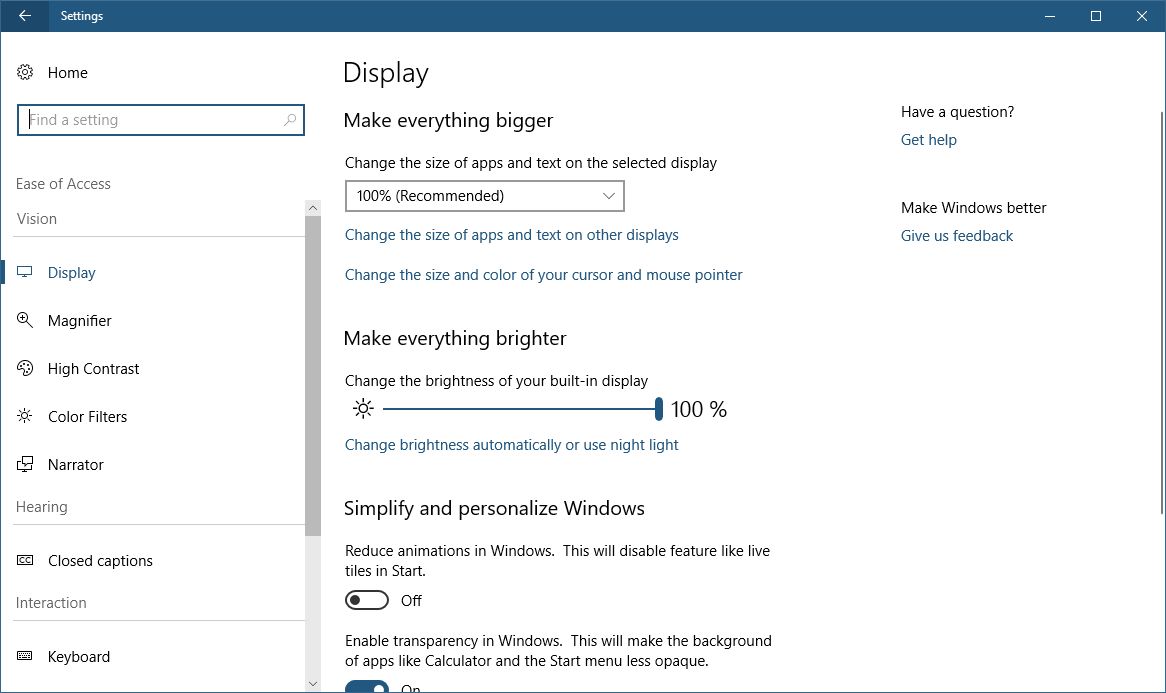
Task: Maximize the Settings window
Action: [1096, 16]
